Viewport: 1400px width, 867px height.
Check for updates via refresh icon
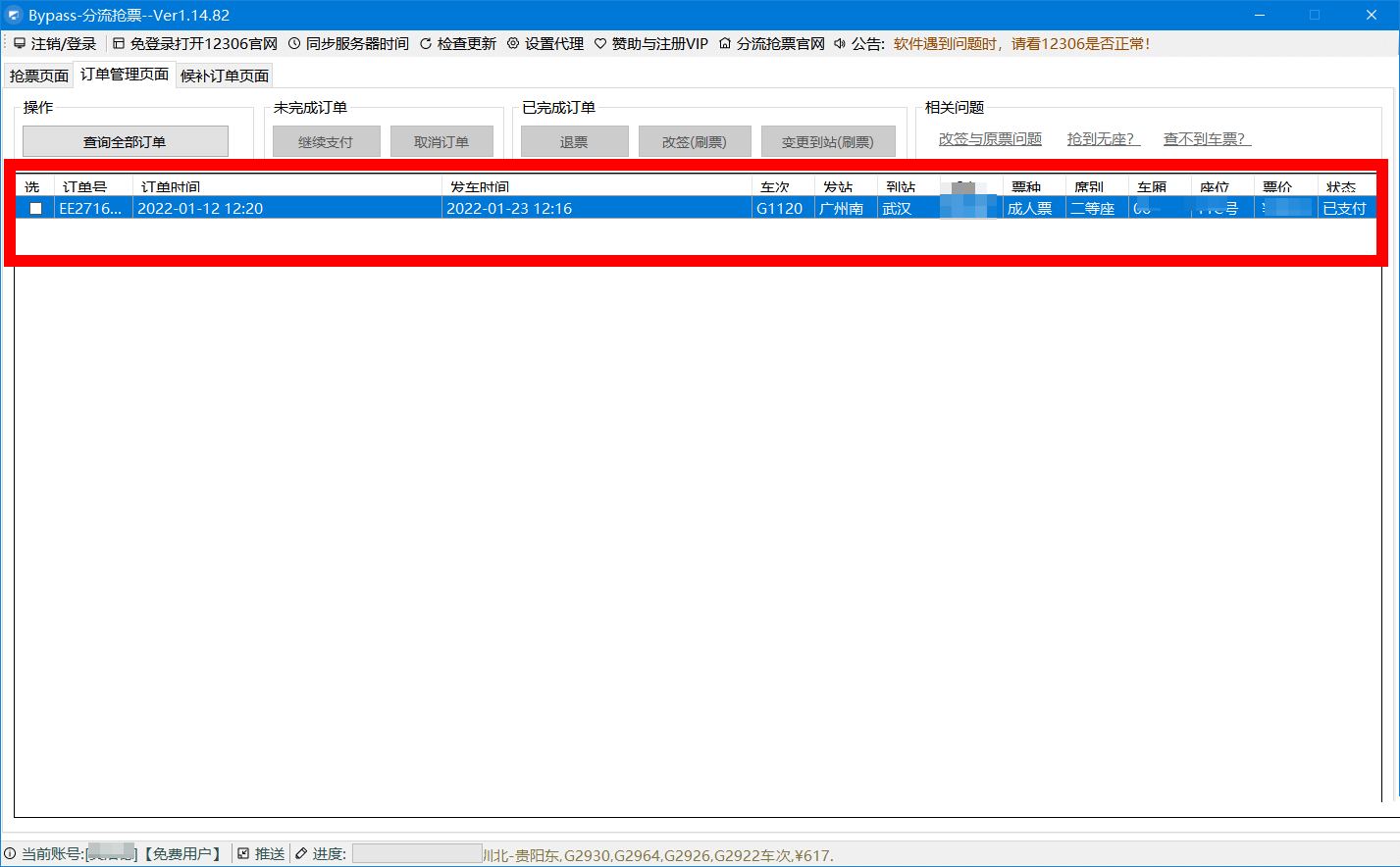425,44
